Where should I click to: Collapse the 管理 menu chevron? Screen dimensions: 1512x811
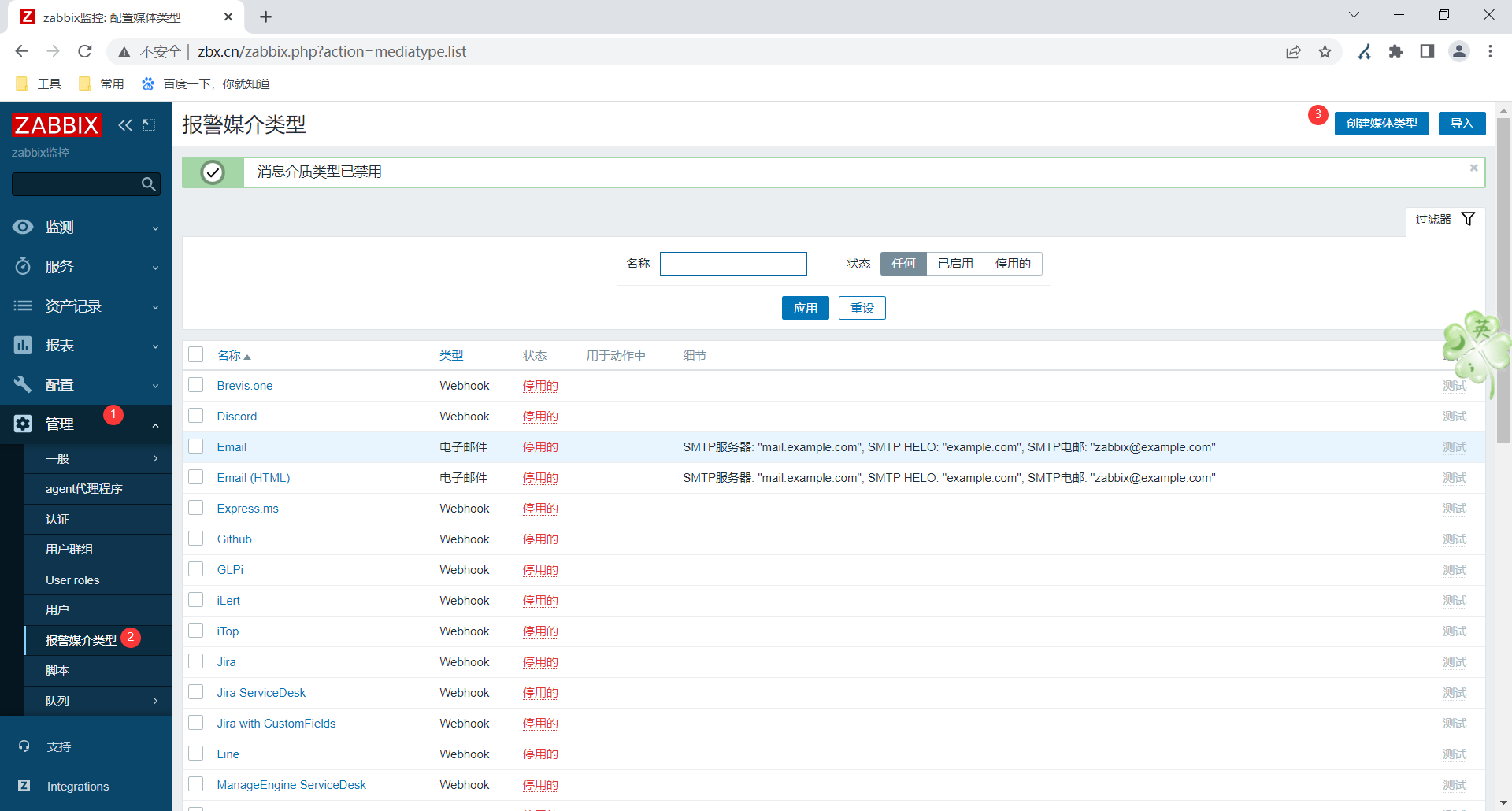click(x=155, y=426)
